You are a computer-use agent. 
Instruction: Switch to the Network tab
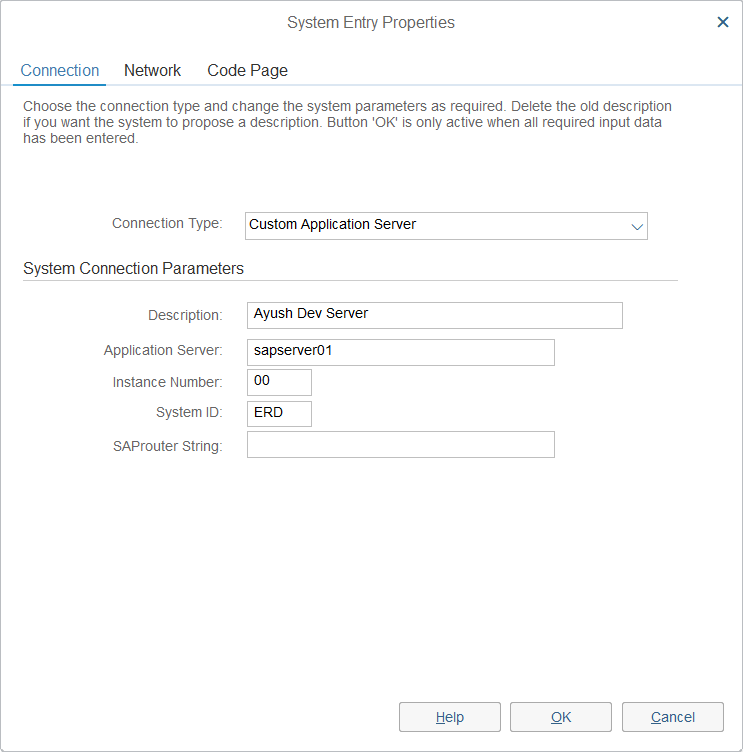[152, 71]
